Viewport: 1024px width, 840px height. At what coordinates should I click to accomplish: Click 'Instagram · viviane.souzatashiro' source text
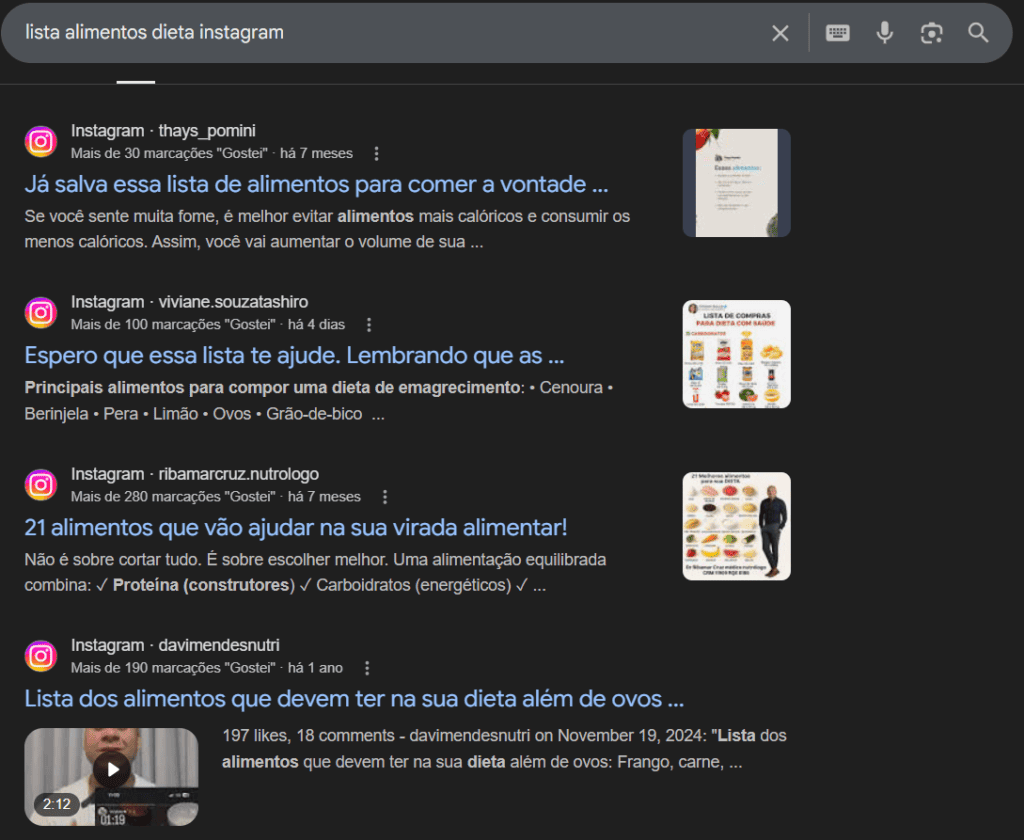coord(189,302)
